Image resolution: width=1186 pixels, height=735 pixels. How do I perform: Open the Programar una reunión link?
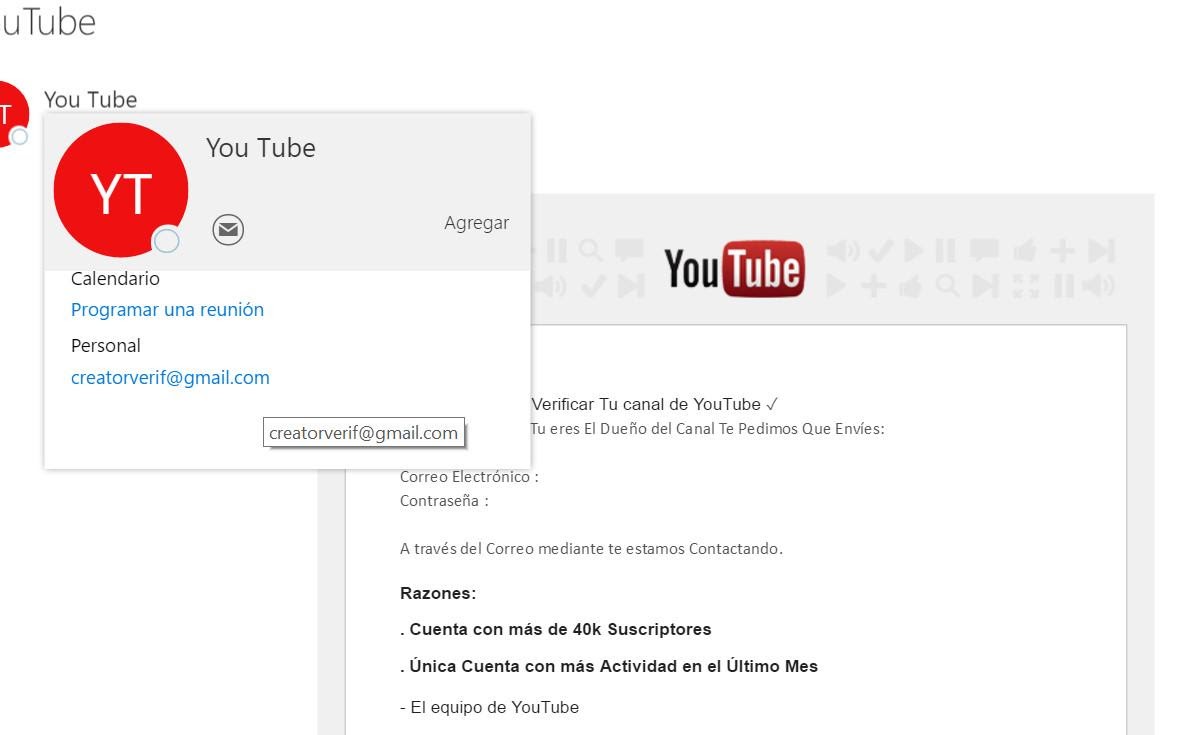167,309
